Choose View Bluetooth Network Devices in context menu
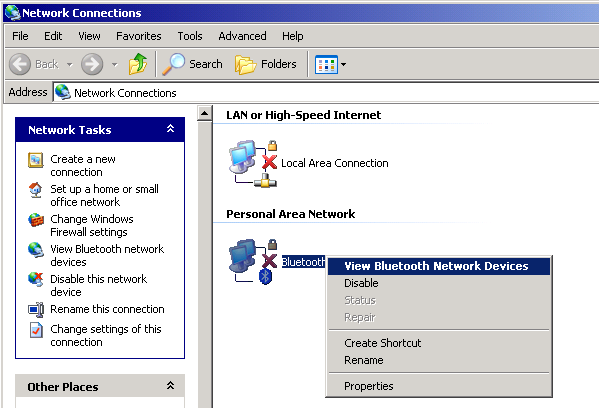The width and height of the screenshot is (599, 408). (x=439, y=266)
